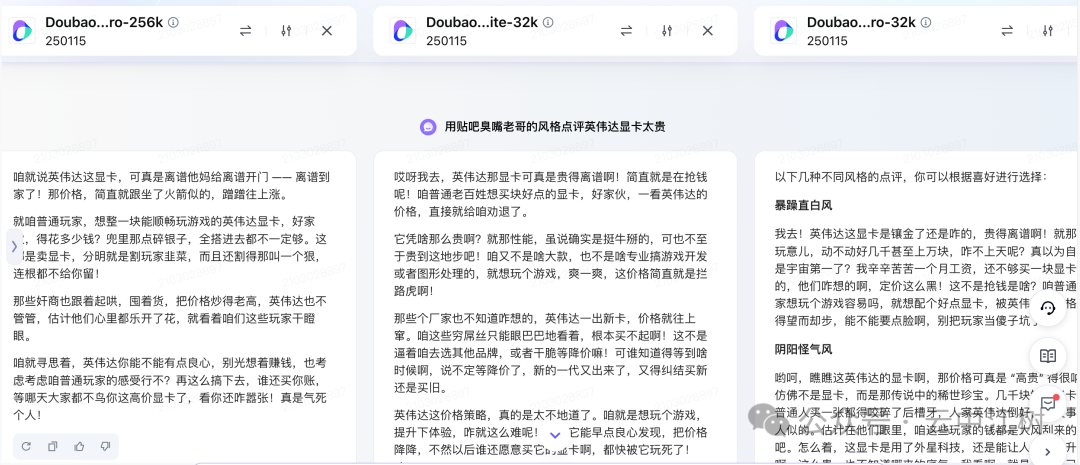Click paragraph starting 咱就说英伟达这显卡
The height and width of the screenshot is (465, 1080).
[170, 185]
